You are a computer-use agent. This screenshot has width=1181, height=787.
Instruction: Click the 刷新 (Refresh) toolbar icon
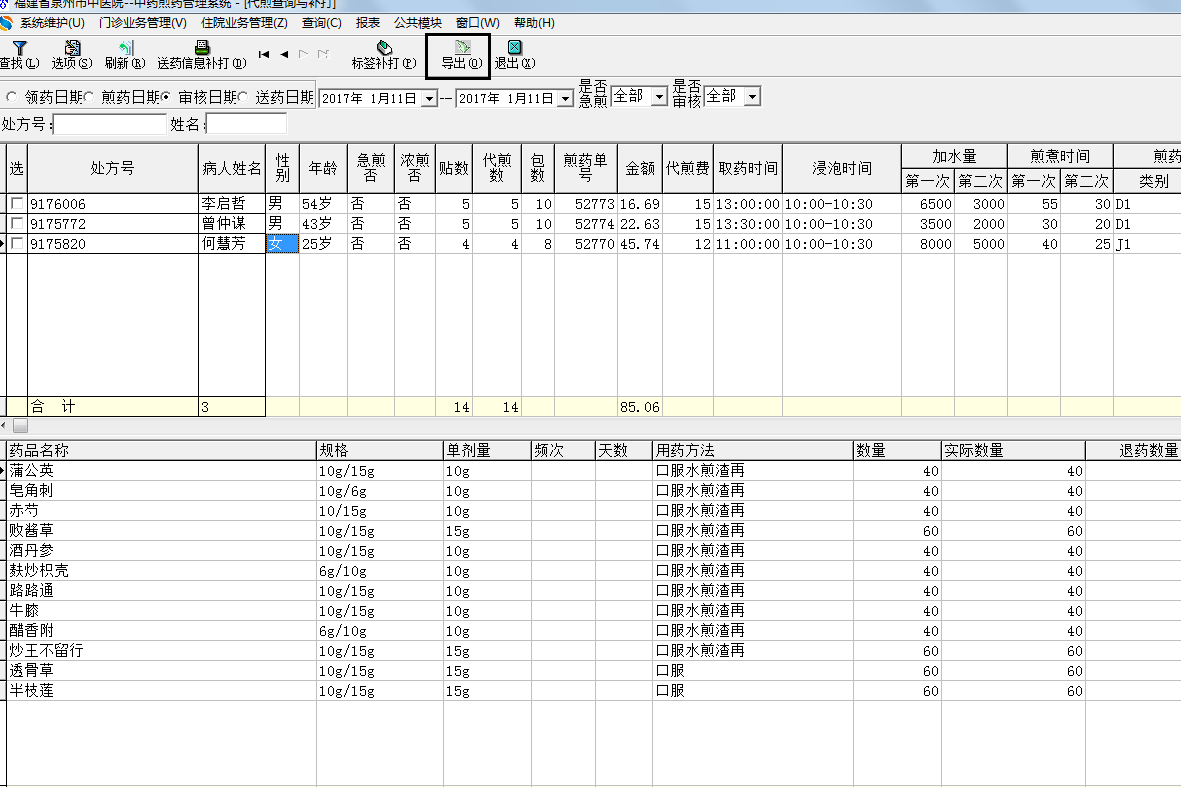(x=124, y=48)
